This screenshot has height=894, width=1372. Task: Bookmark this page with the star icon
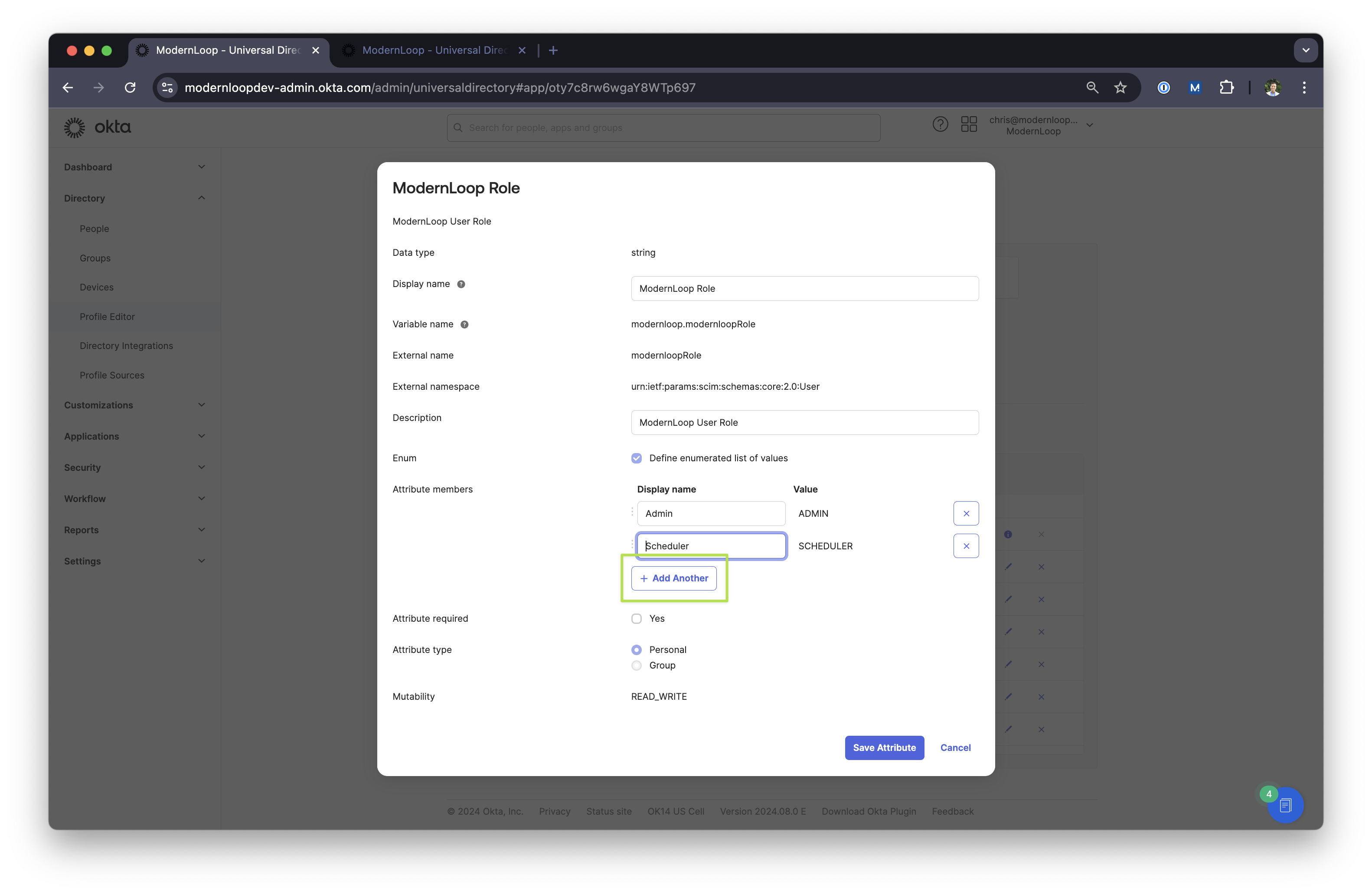tap(1120, 88)
